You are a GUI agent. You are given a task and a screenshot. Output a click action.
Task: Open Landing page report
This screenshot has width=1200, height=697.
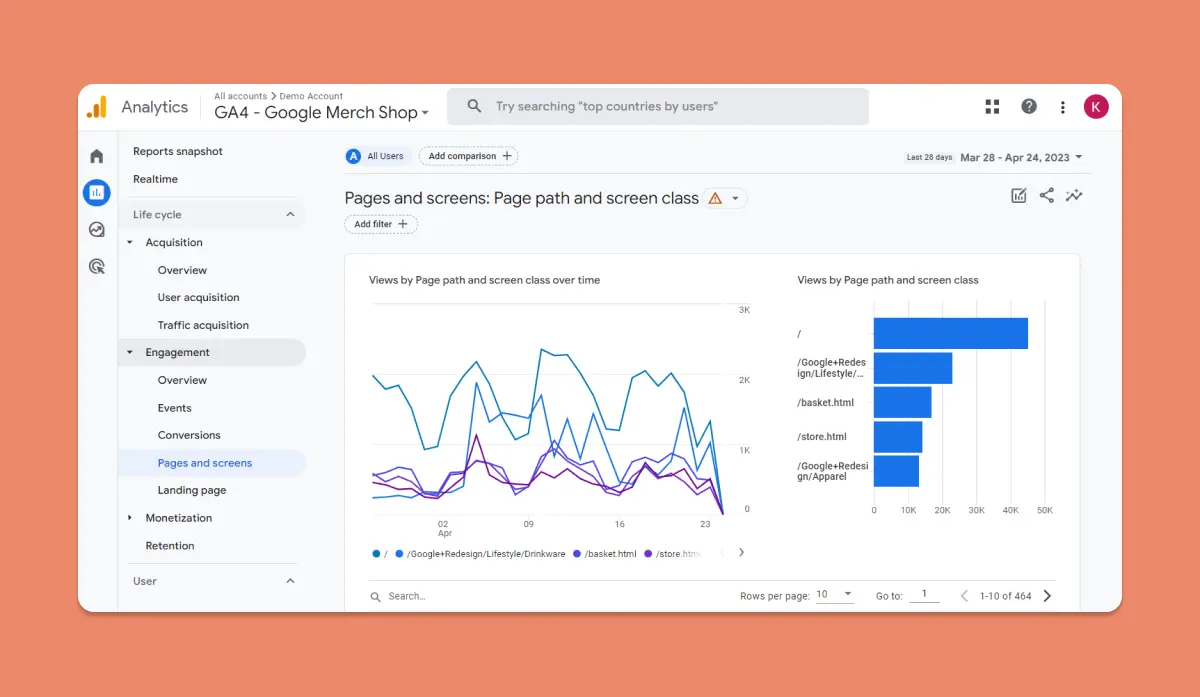tap(192, 490)
